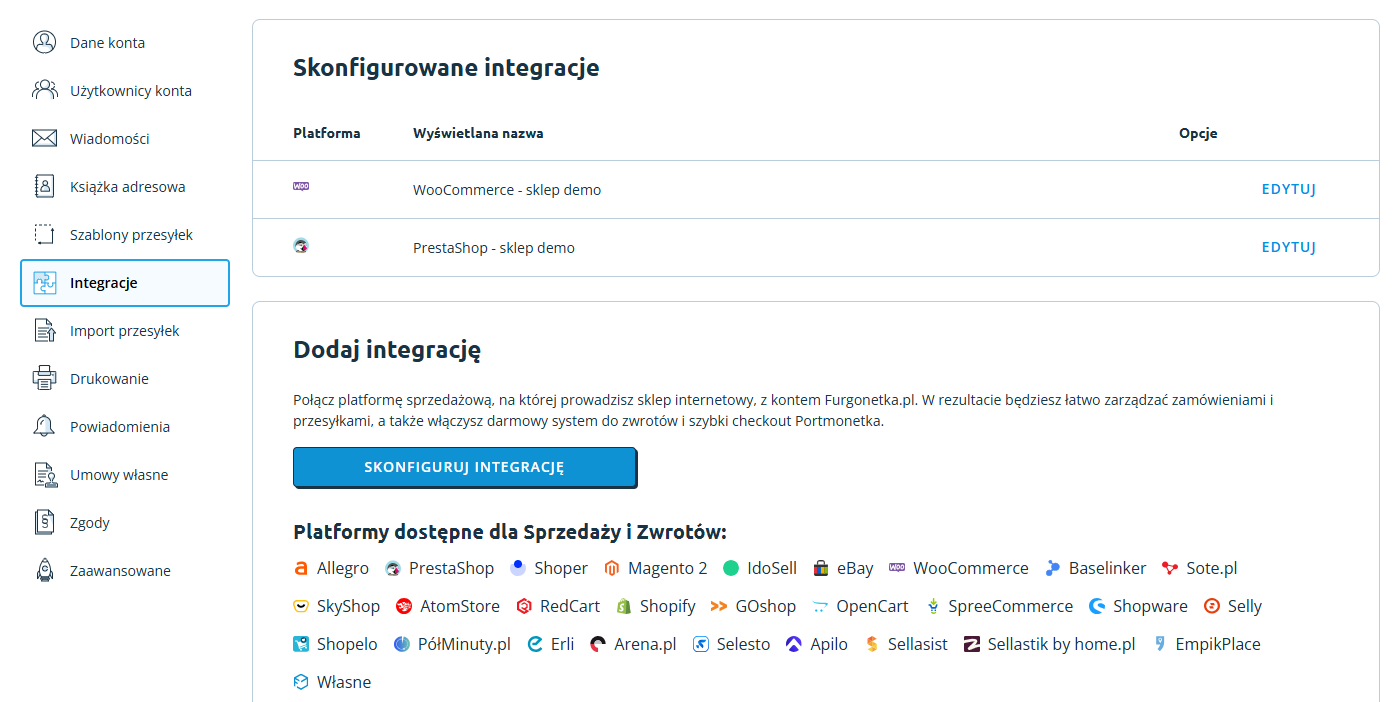
Task: Open the Zaawansowane rocket icon
Action: (44, 570)
